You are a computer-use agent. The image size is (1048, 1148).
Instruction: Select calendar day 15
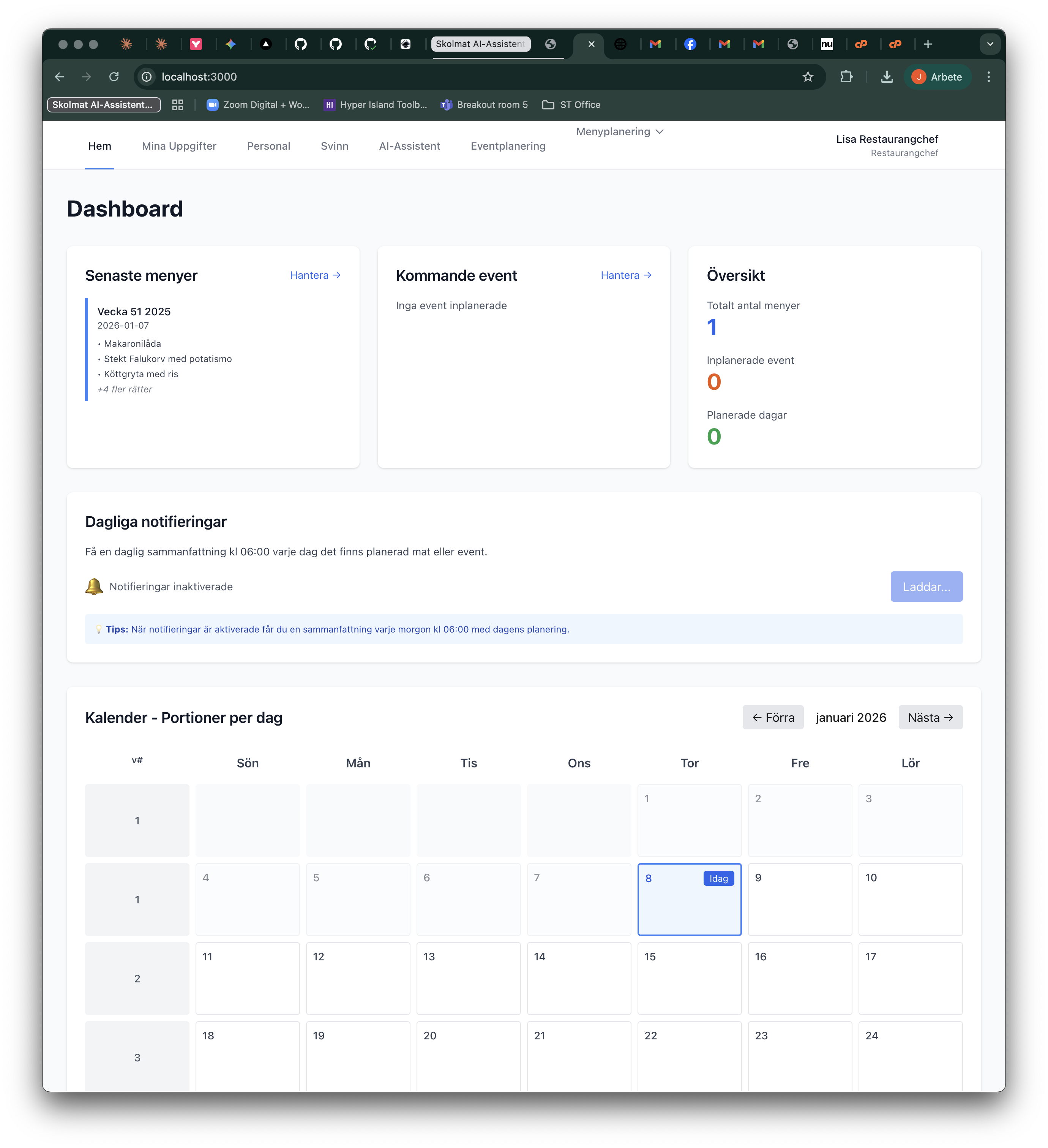[689, 978]
